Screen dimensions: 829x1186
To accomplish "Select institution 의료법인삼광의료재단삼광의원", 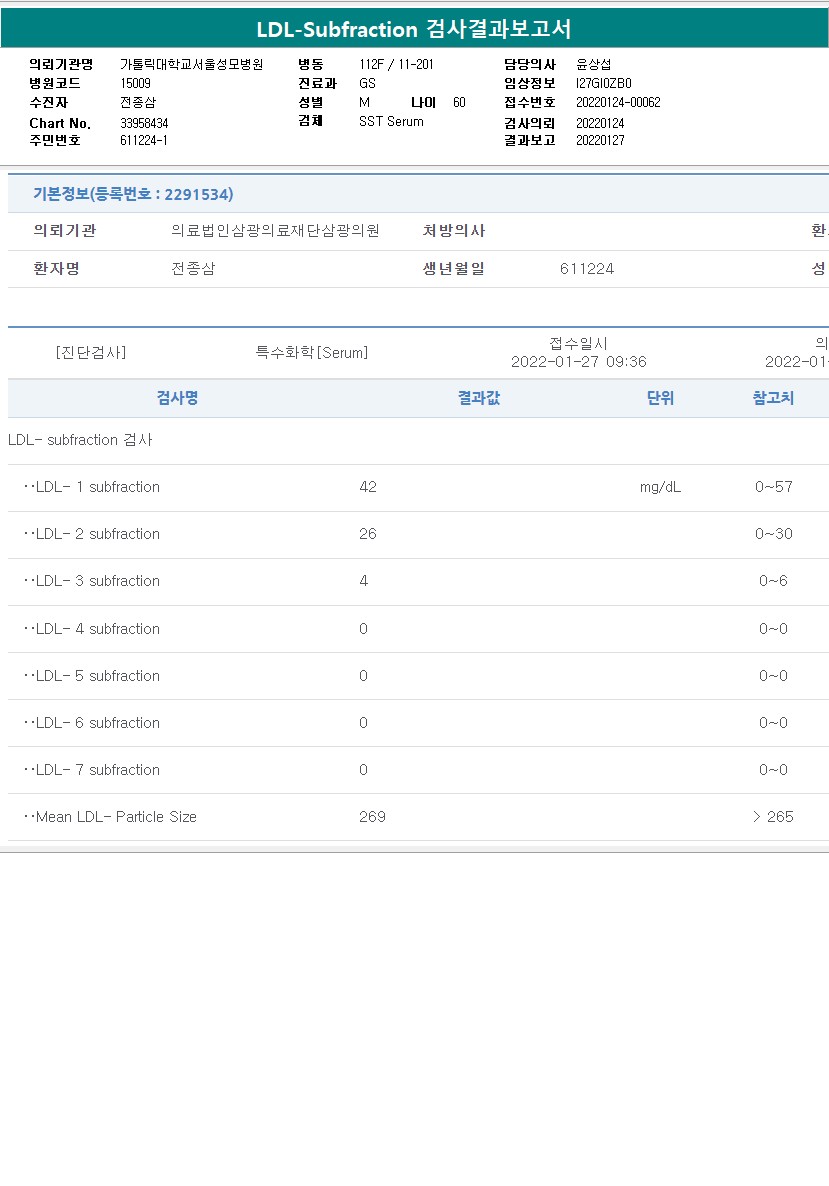I will tap(275, 231).
